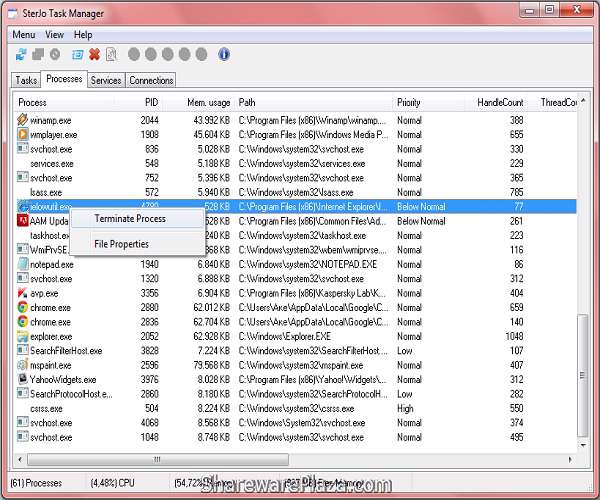Click the red X terminate toolbar icon
600x500 pixels.
click(94, 54)
